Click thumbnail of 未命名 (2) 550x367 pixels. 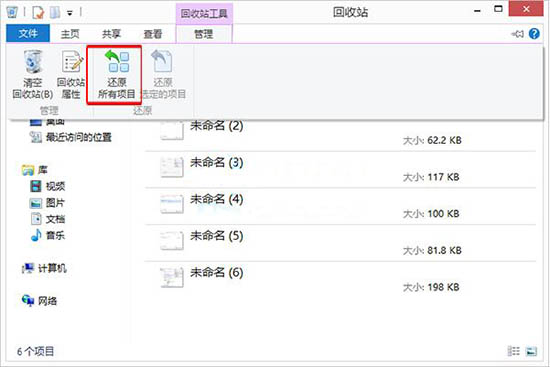(172, 131)
